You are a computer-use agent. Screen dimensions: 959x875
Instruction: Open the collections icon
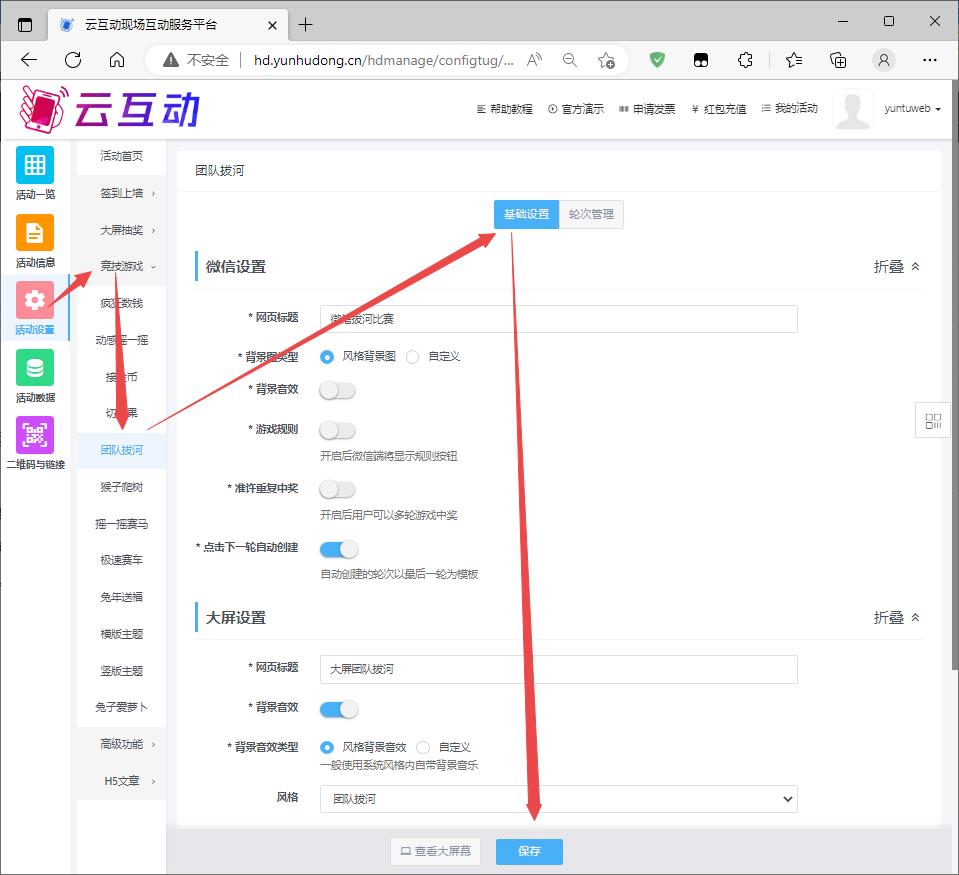tap(838, 60)
